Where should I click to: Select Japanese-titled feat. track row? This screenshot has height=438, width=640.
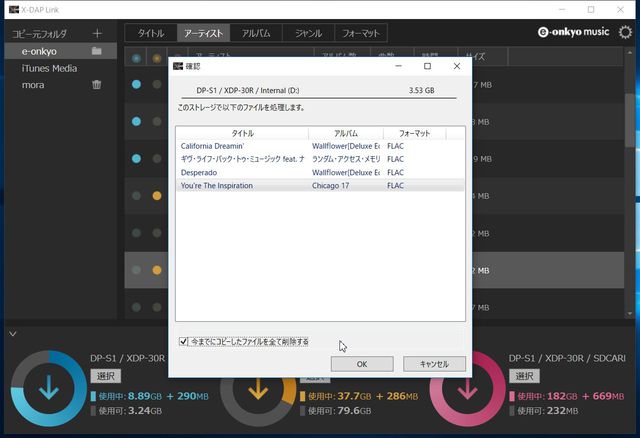(320, 159)
